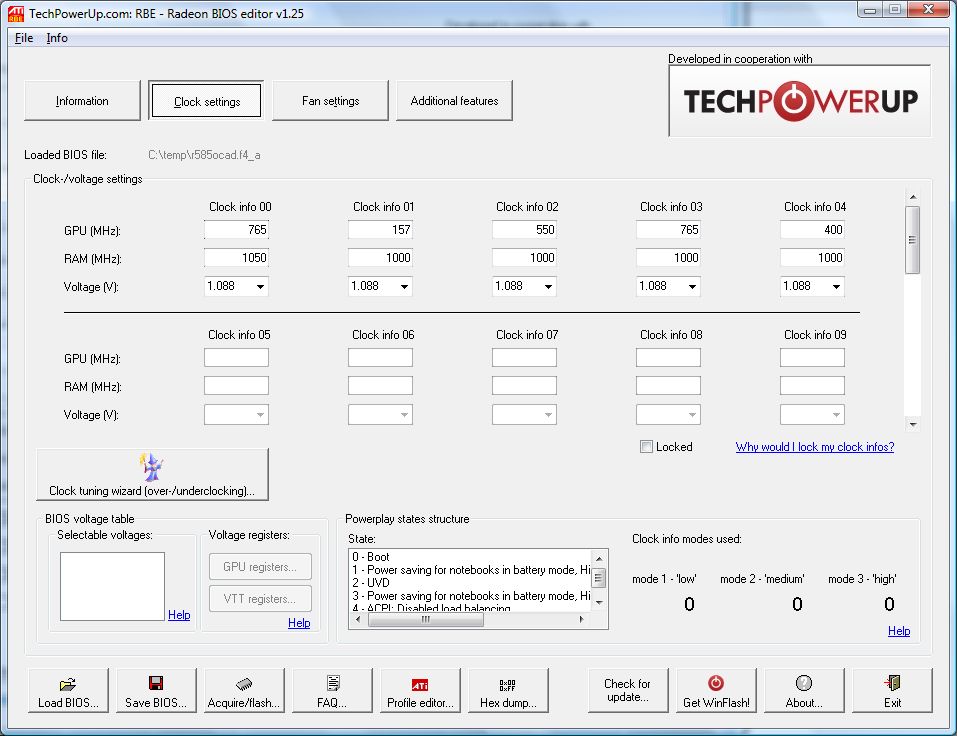Open the File menu
This screenshot has height=736, width=957.
pyautogui.click(x=24, y=38)
